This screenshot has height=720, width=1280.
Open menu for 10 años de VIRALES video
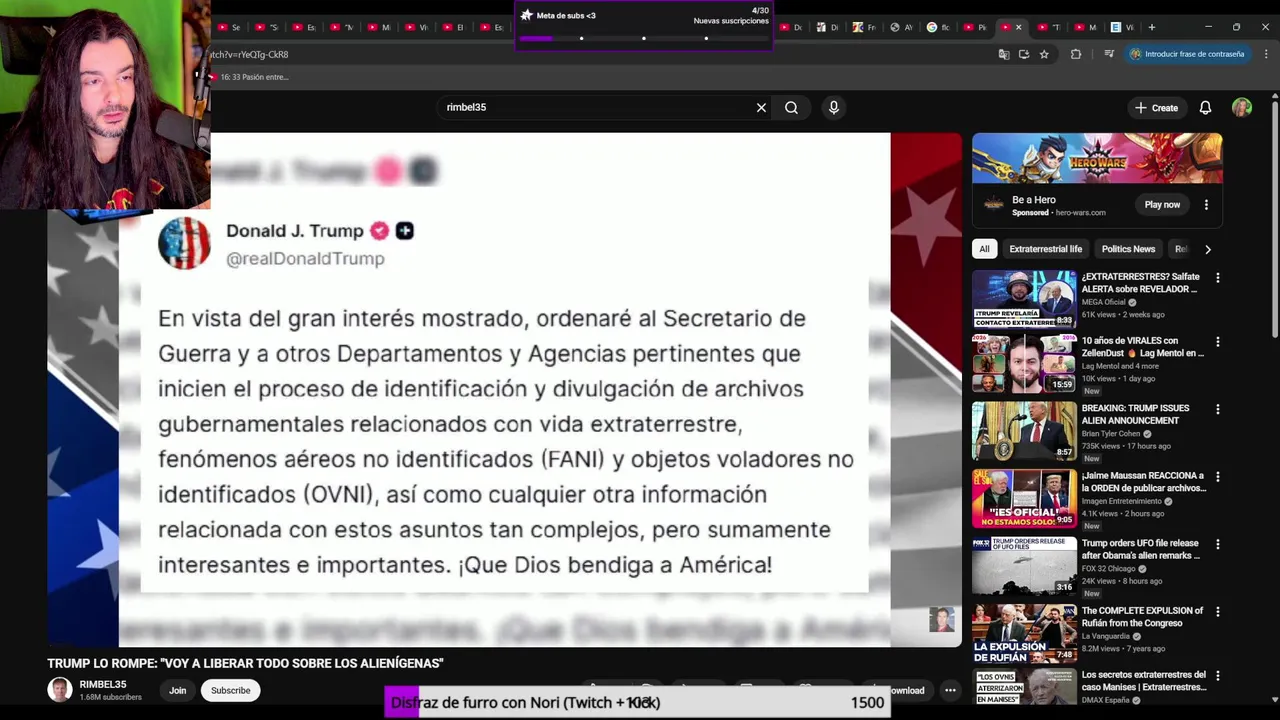coord(1217,342)
